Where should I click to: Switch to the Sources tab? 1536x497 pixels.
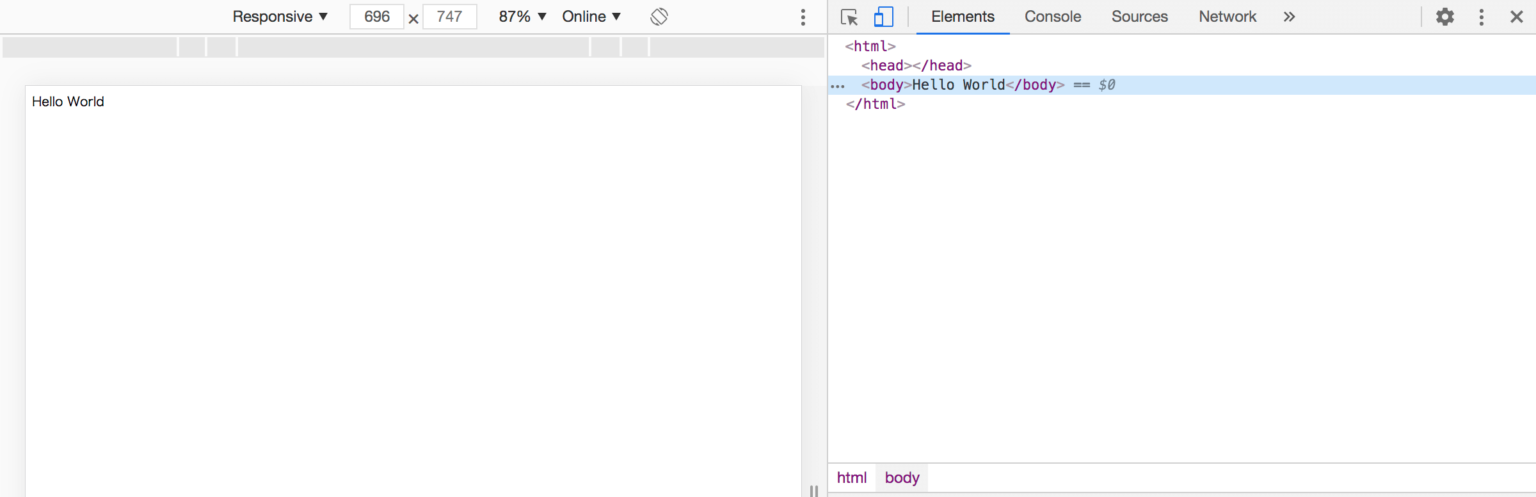tap(1139, 17)
